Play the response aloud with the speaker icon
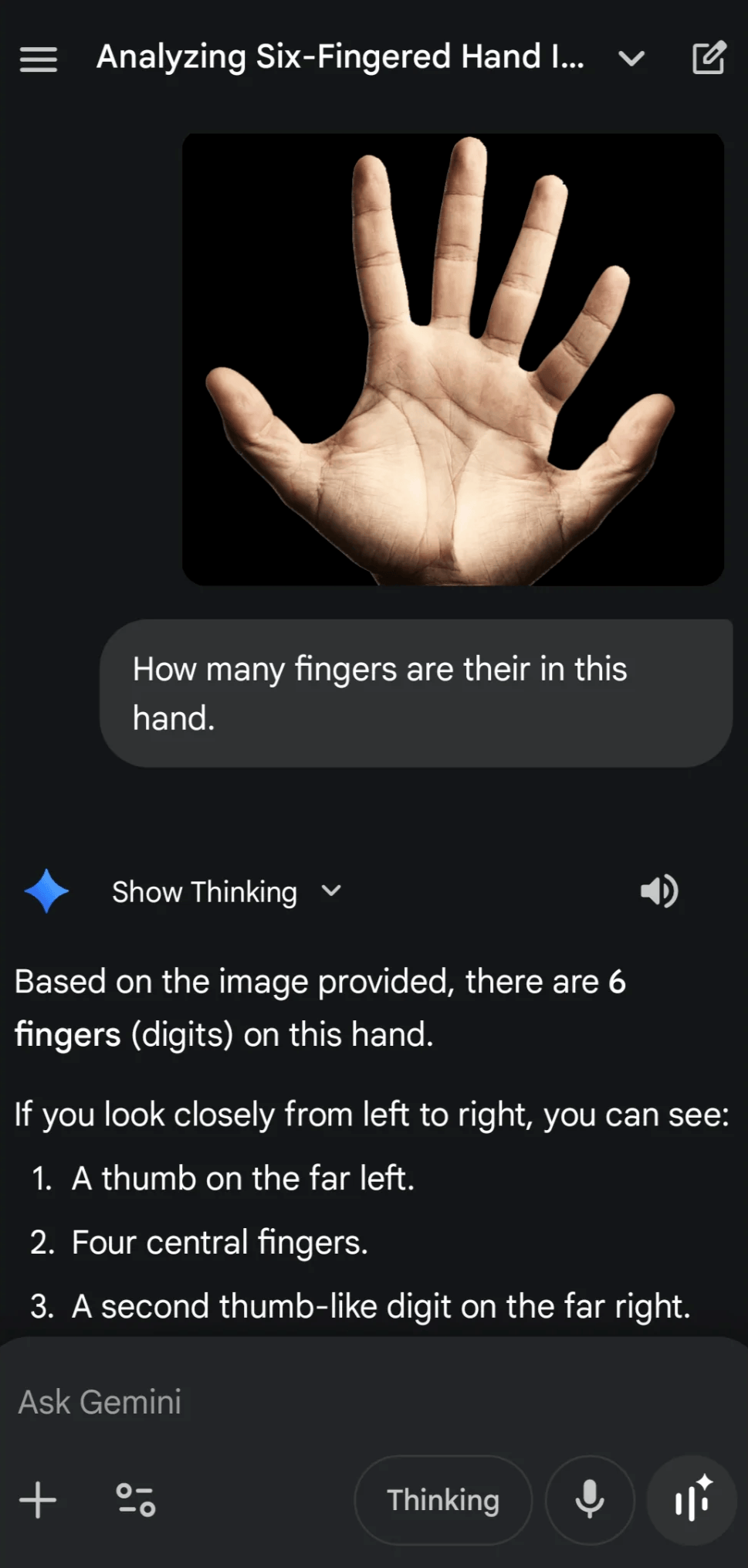 click(x=658, y=891)
